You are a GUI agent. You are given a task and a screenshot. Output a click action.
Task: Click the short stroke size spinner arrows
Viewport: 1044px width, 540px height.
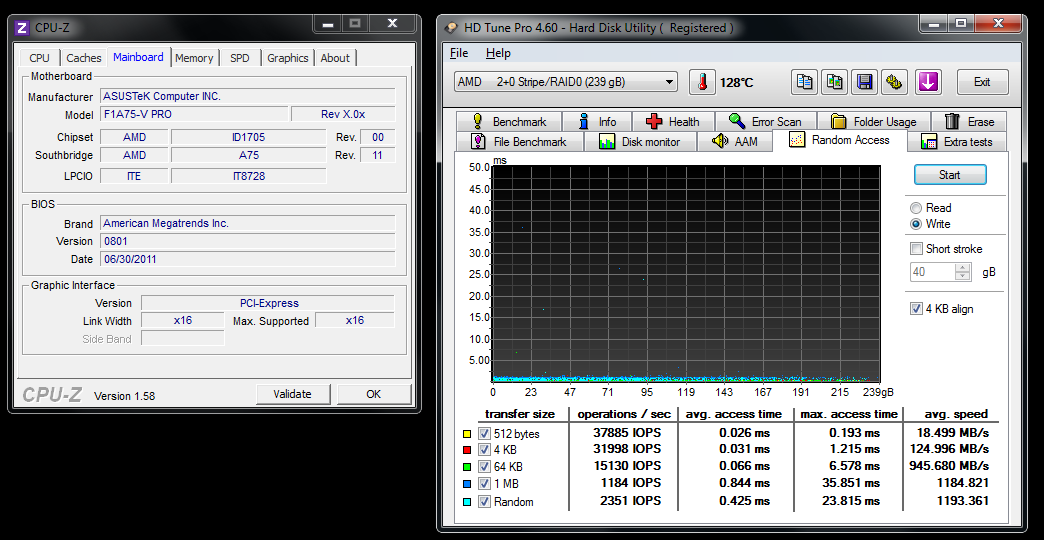[963, 272]
